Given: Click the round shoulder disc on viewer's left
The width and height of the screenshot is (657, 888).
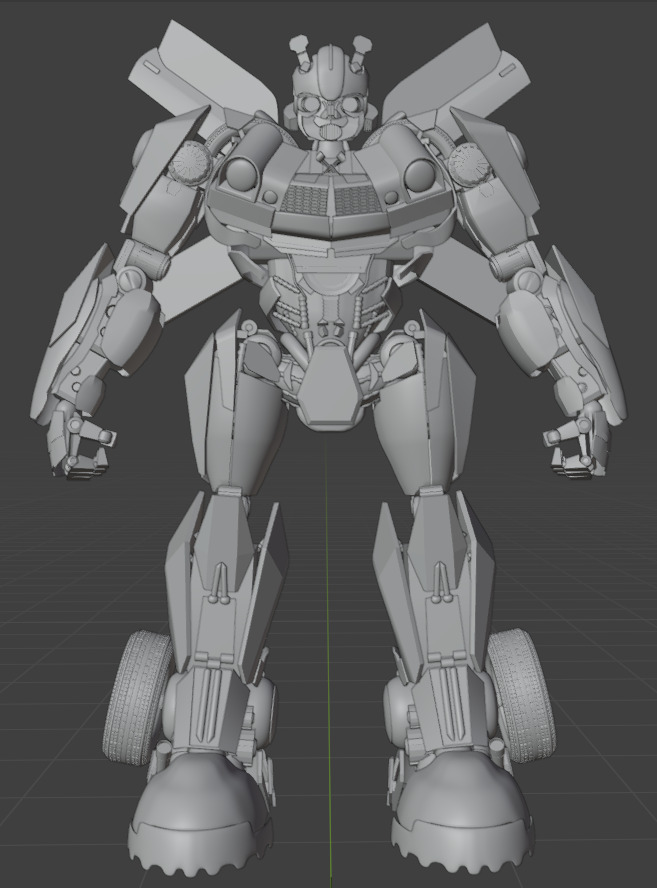Looking at the screenshot, I should pos(189,161).
